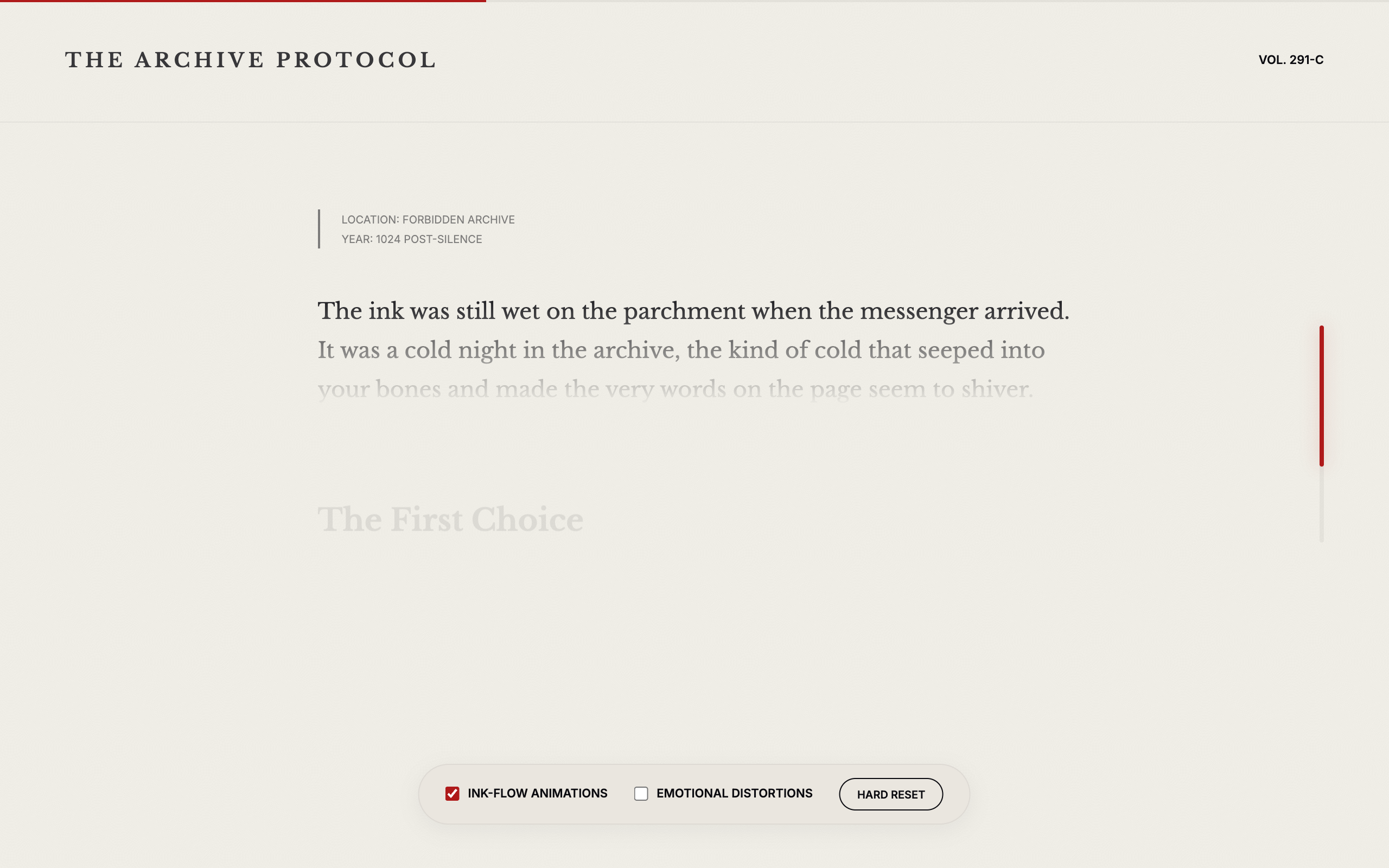Click the settings bar at the bottom
1389x868 pixels.
(693, 793)
